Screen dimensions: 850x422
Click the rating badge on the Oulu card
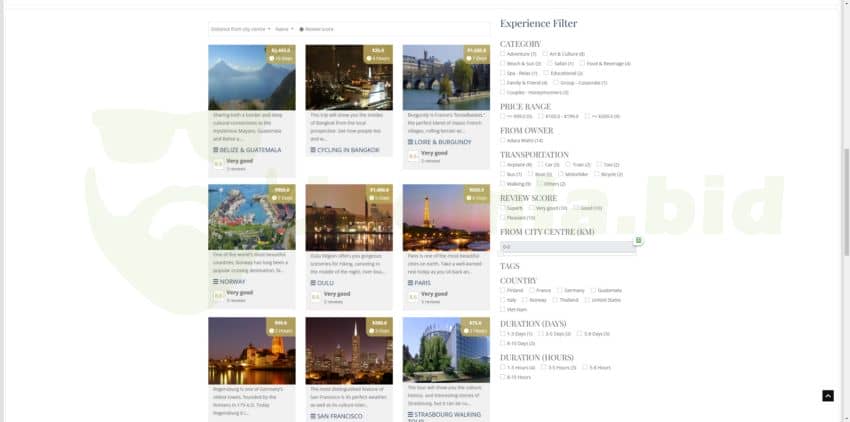pos(316,296)
